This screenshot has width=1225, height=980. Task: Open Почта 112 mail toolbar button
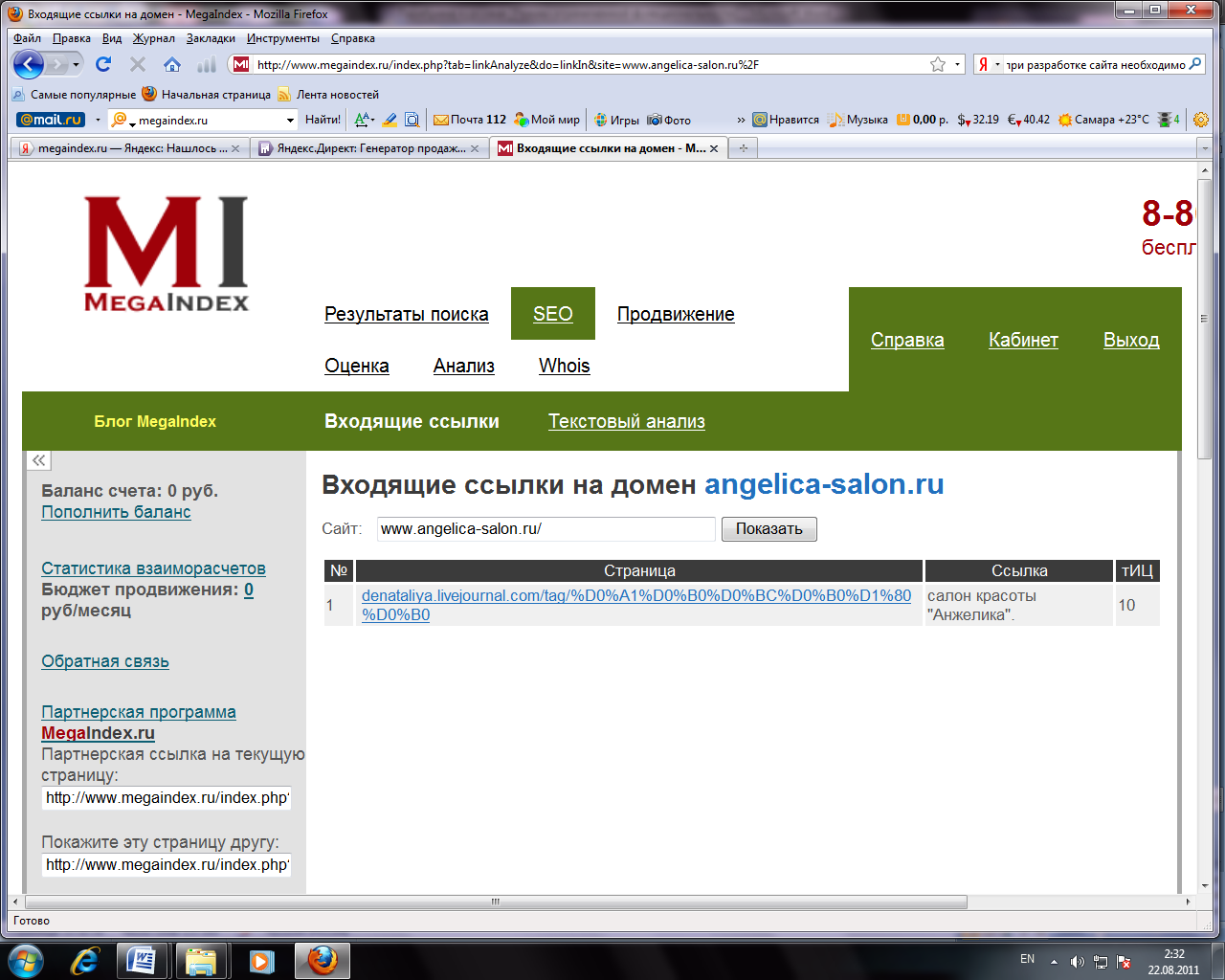click(470, 120)
